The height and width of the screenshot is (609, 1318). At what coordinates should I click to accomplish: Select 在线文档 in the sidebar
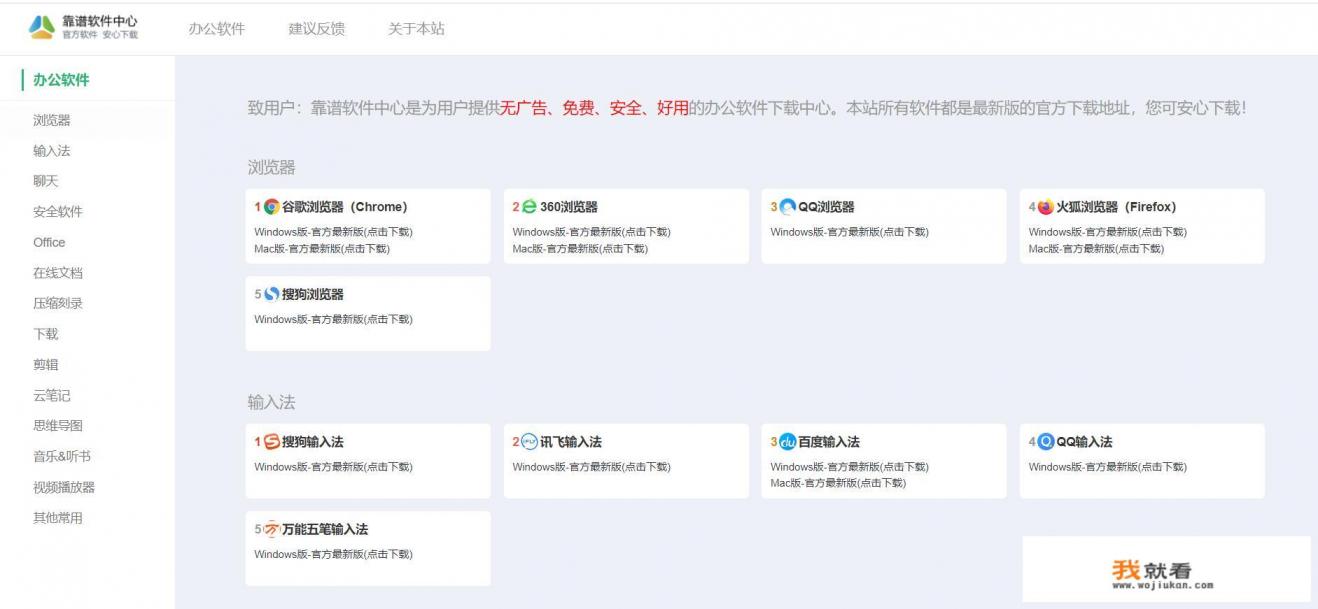[58, 273]
